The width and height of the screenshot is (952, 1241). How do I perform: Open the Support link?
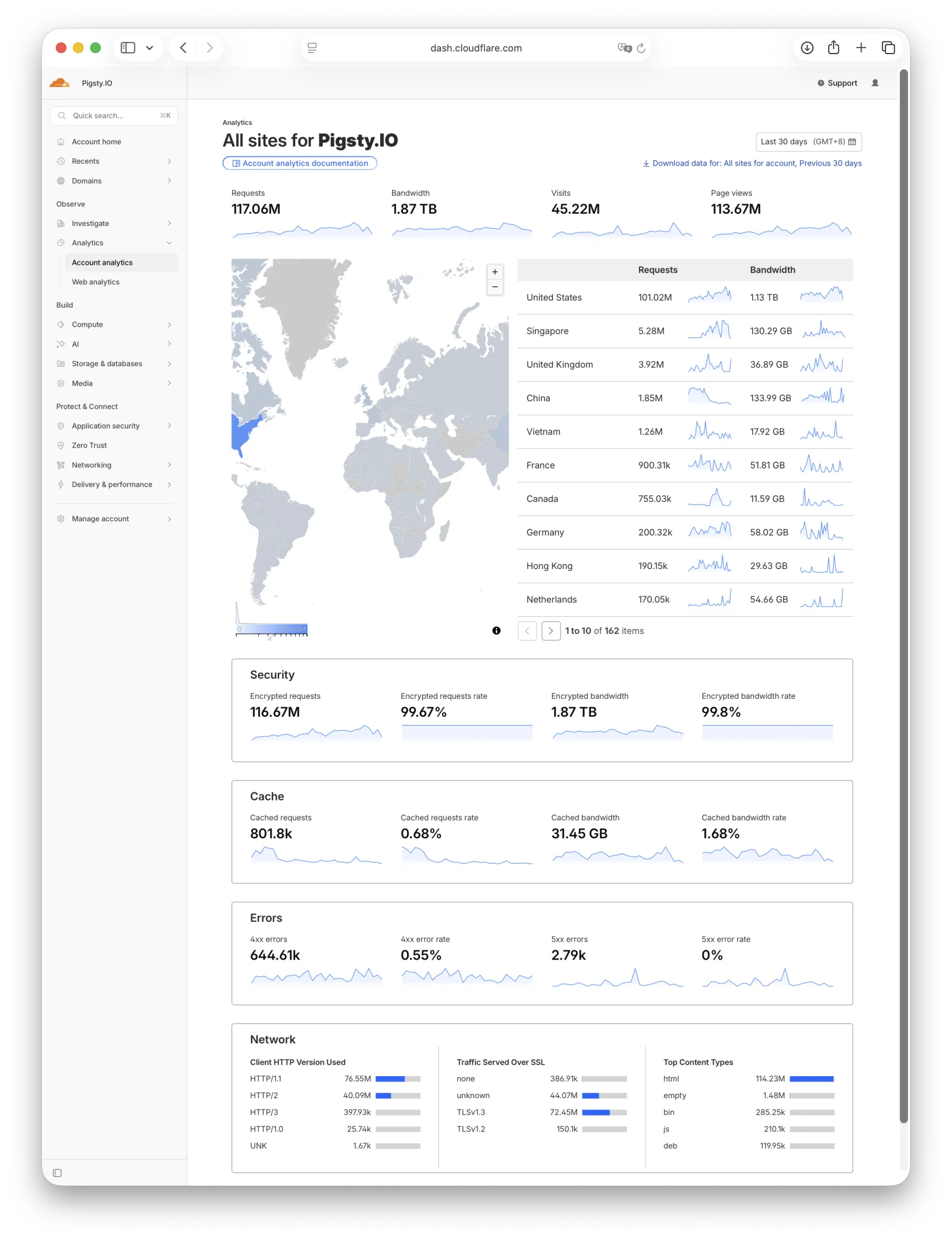[x=837, y=83]
